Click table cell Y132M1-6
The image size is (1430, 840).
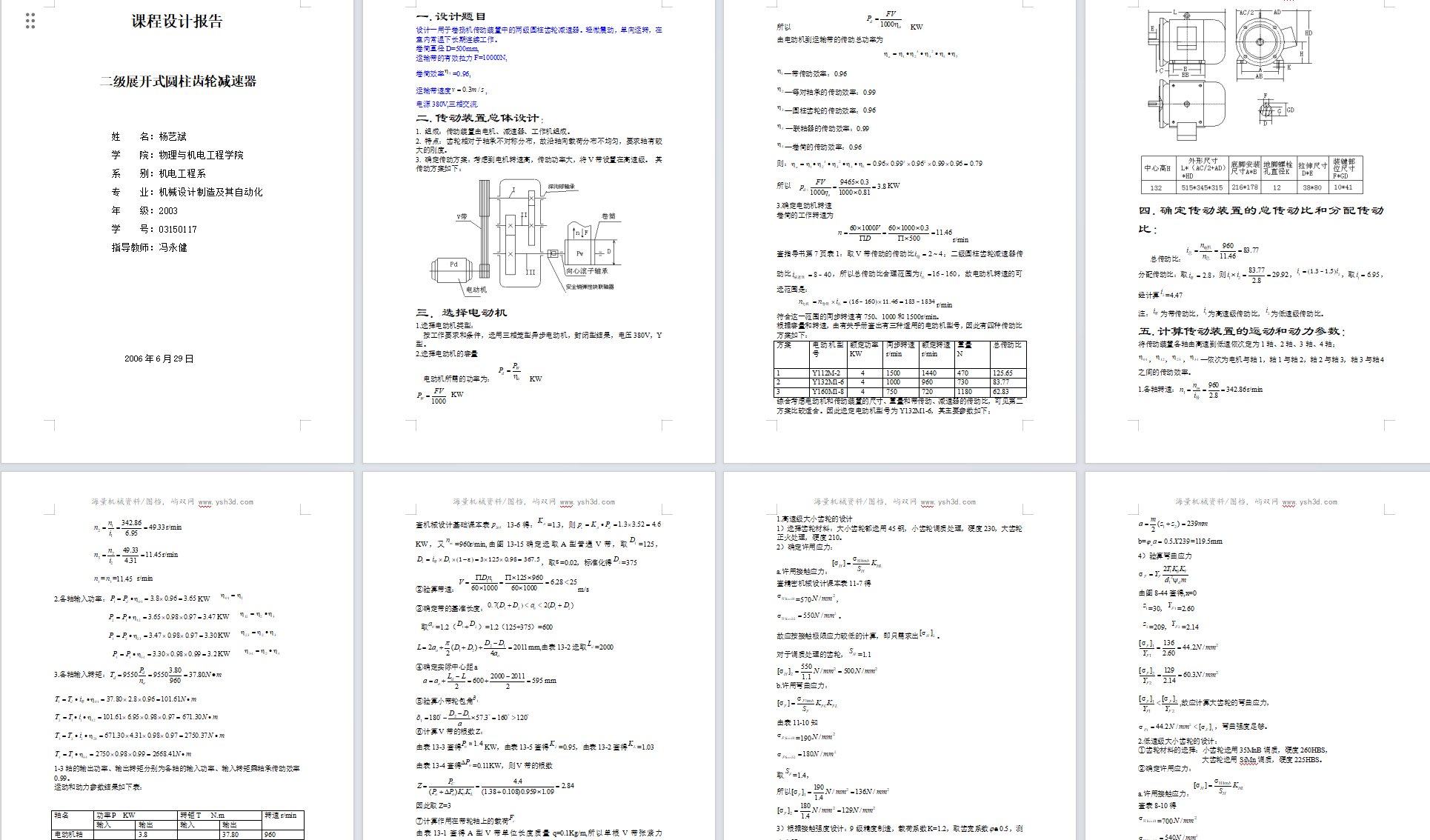(x=828, y=382)
